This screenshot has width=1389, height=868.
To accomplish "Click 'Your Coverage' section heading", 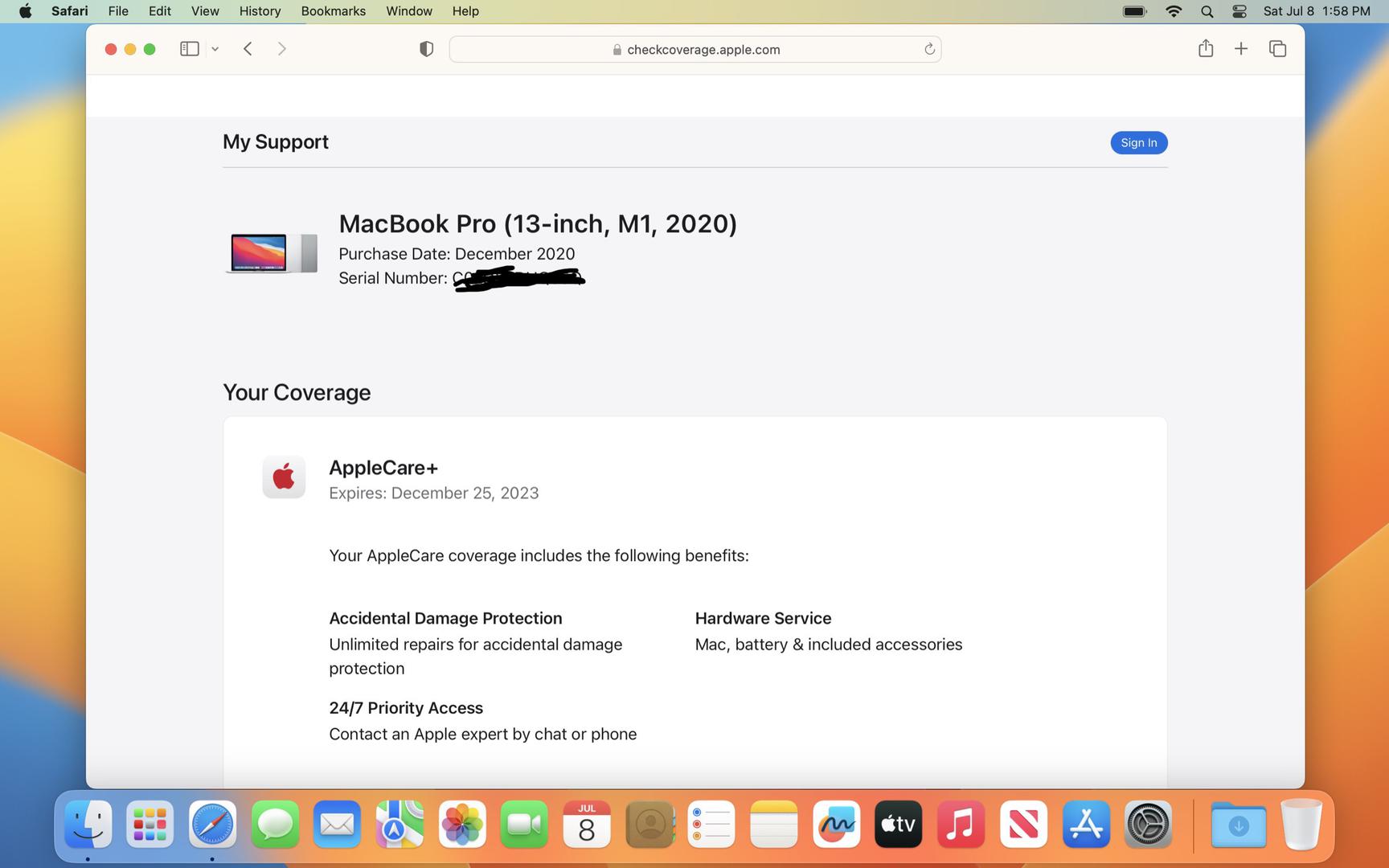I will [x=297, y=393].
